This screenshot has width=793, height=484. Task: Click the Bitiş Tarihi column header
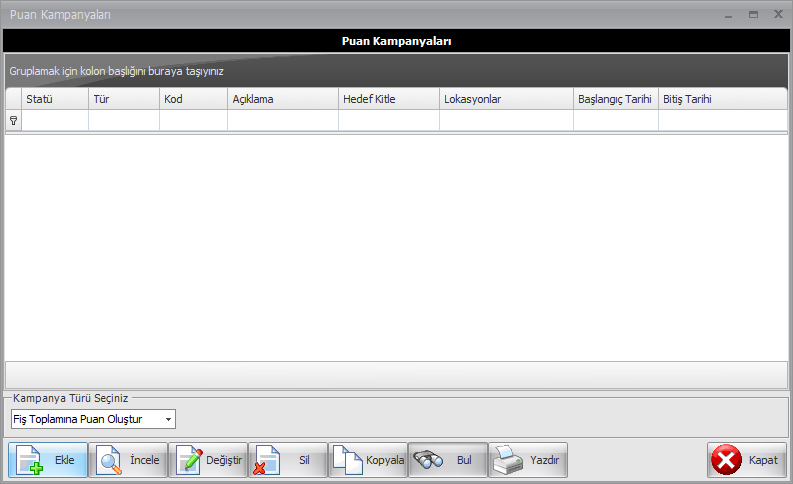coord(720,99)
